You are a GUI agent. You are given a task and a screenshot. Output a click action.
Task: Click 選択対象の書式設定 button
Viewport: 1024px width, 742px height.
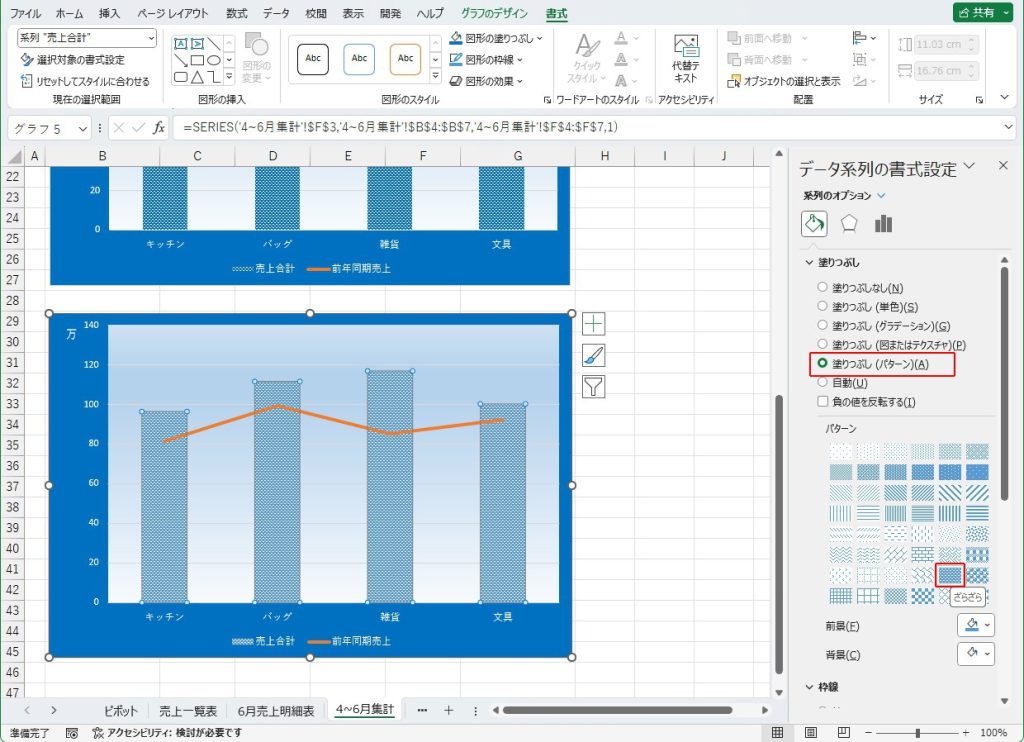point(72,60)
